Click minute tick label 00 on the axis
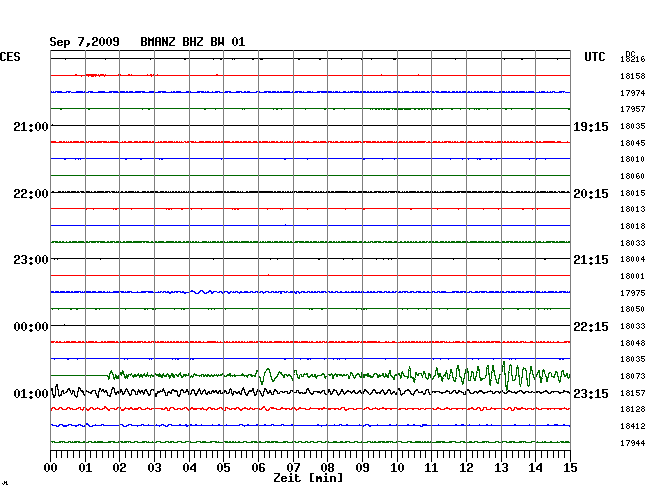 click(51, 468)
